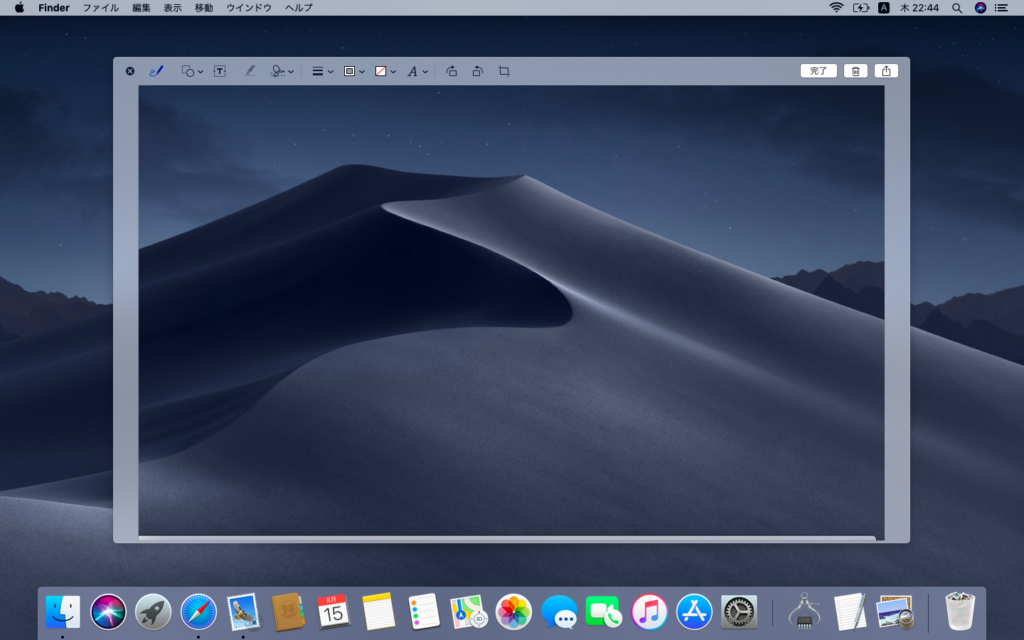The width and height of the screenshot is (1024, 640).
Task: Open battery status menu
Action: click(x=861, y=8)
